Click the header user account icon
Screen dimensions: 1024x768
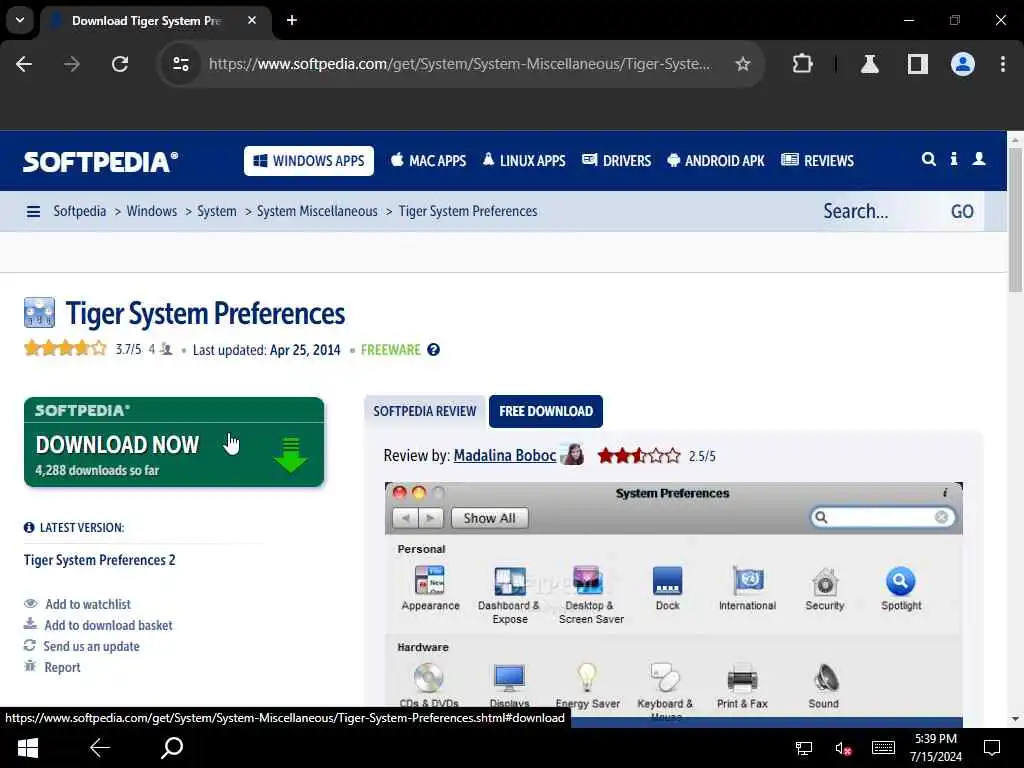click(x=979, y=159)
